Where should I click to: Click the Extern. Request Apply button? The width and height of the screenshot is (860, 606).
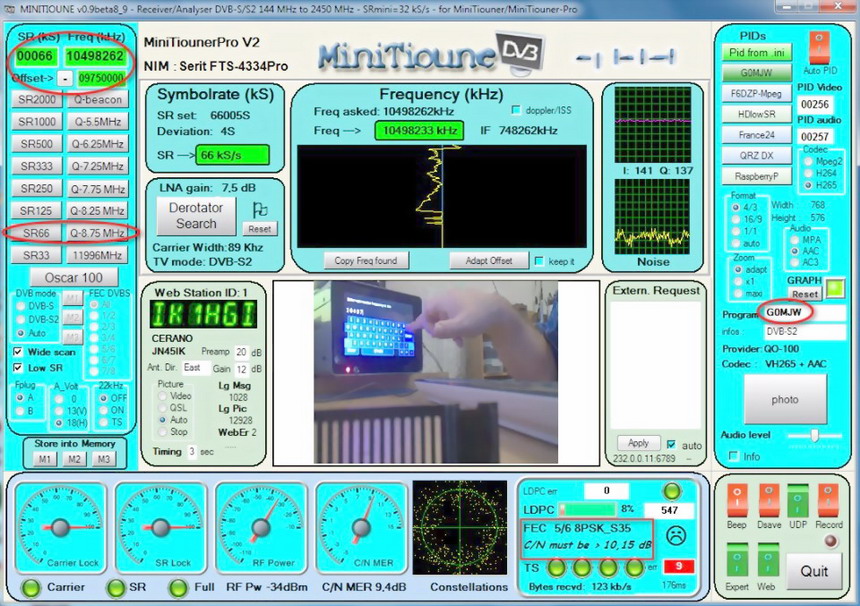(638, 443)
